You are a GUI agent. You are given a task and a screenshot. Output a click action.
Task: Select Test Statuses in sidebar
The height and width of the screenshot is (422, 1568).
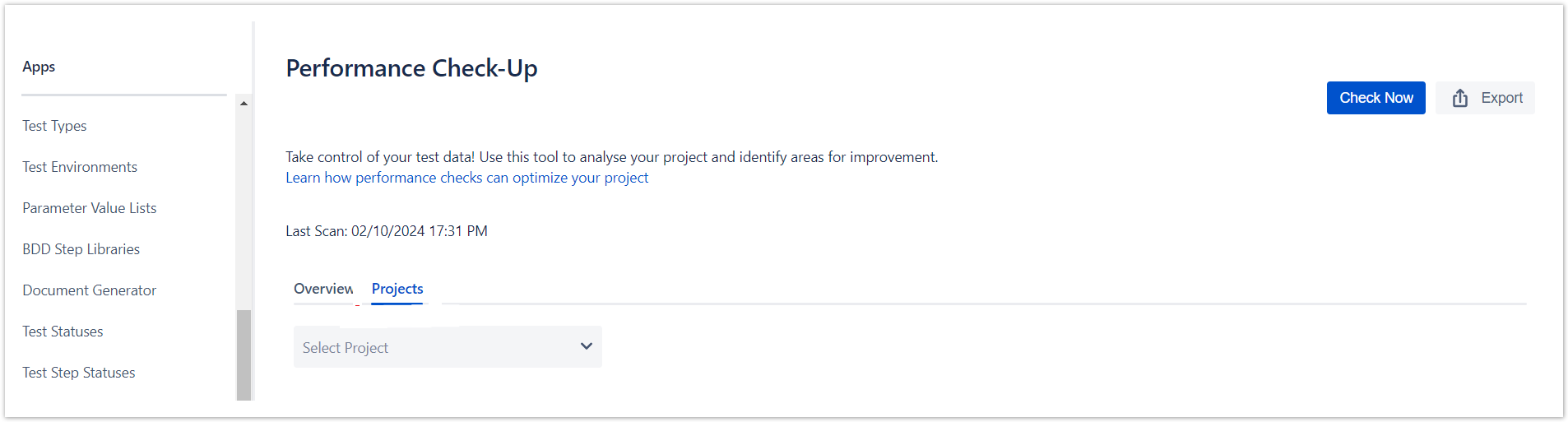[x=63, y=332]
